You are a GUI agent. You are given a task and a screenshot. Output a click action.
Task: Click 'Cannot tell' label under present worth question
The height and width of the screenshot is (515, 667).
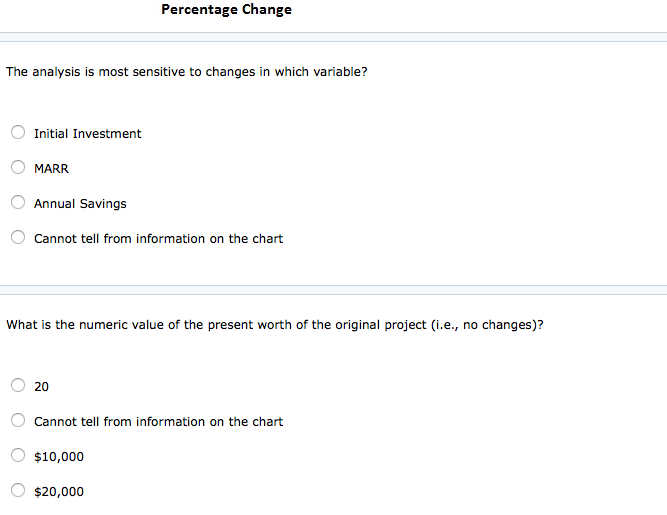pos(158,421)
